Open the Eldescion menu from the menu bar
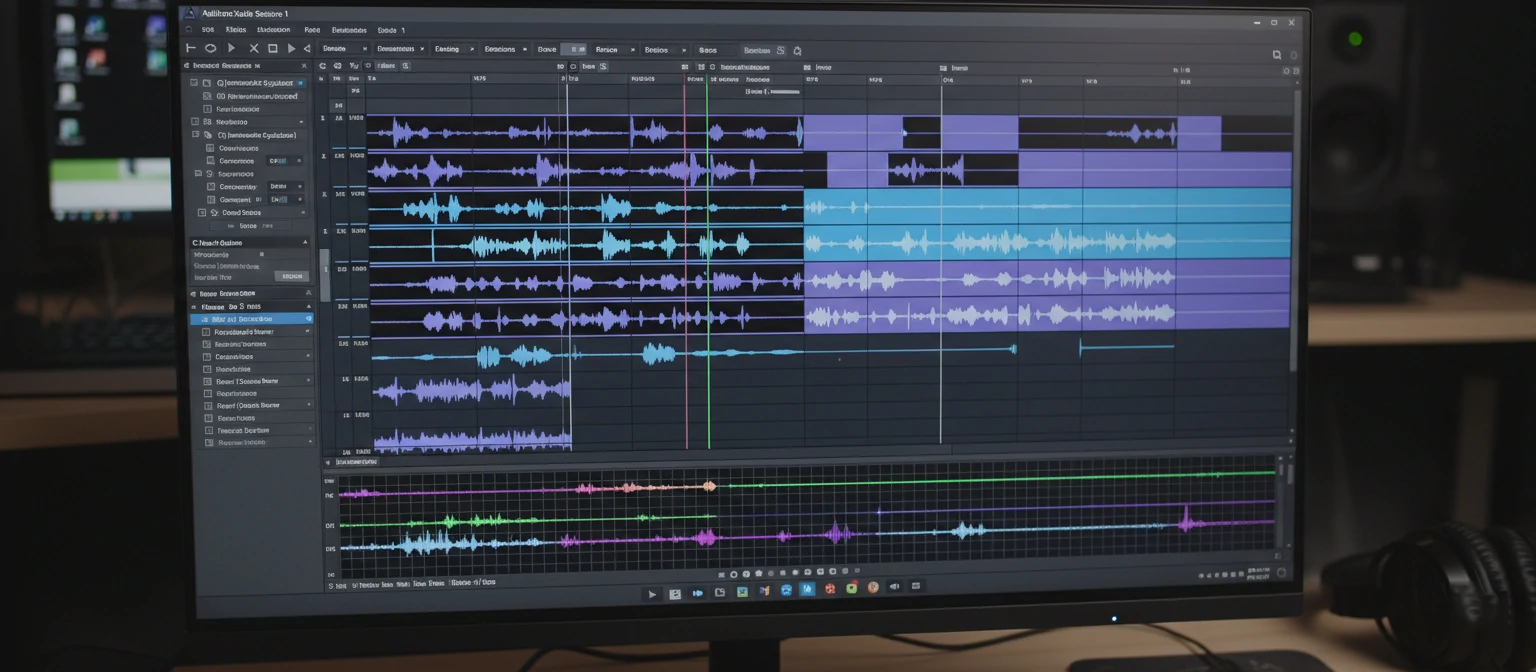1536x672 pixels. 274,29
